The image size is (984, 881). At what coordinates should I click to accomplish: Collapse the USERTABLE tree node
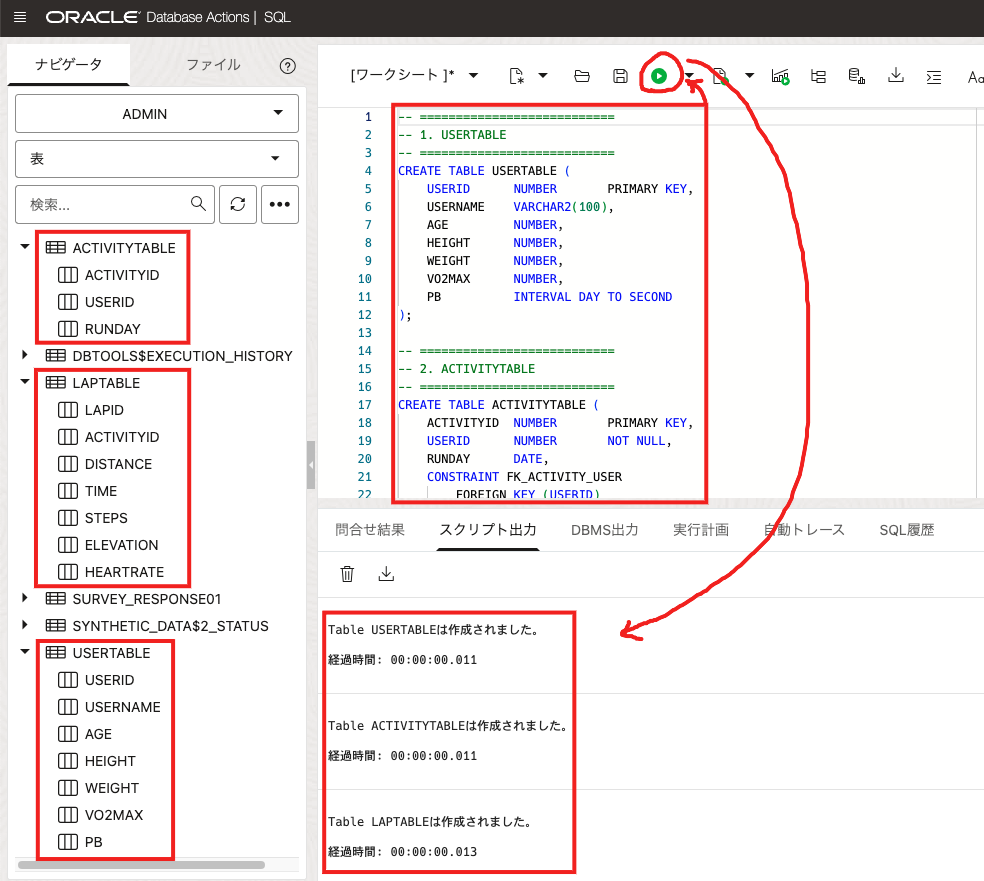[25, 651]
